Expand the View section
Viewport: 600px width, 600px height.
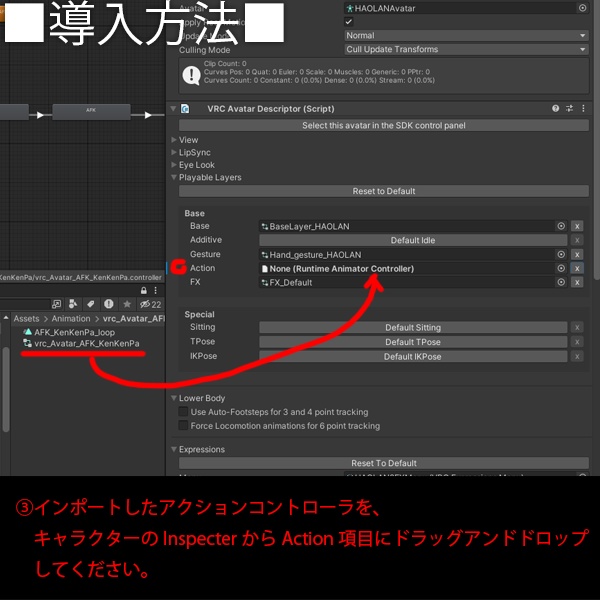[174, 140]
